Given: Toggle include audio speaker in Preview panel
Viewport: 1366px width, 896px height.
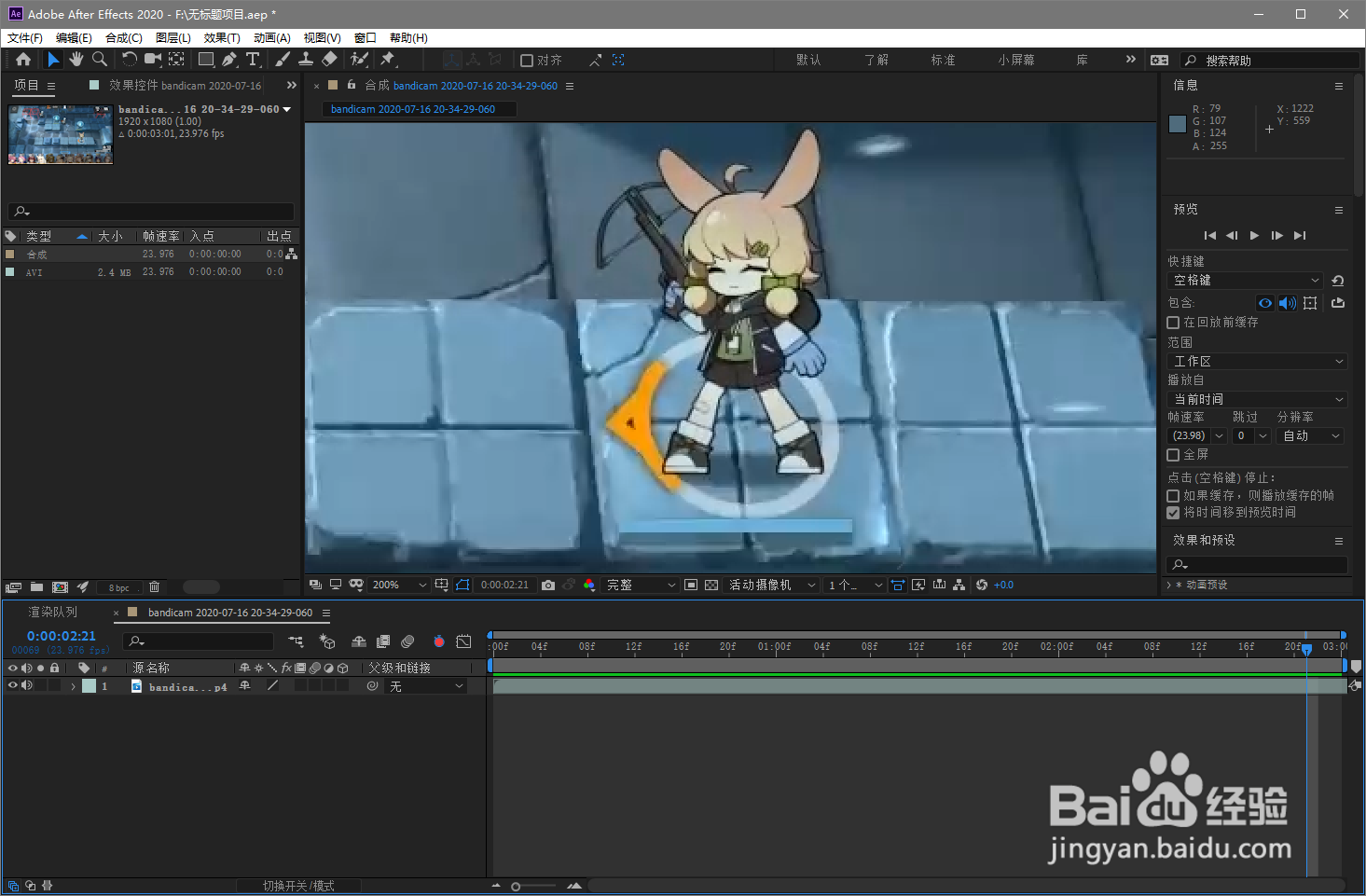Looking at the screenshot, I should coord(1288,303).
